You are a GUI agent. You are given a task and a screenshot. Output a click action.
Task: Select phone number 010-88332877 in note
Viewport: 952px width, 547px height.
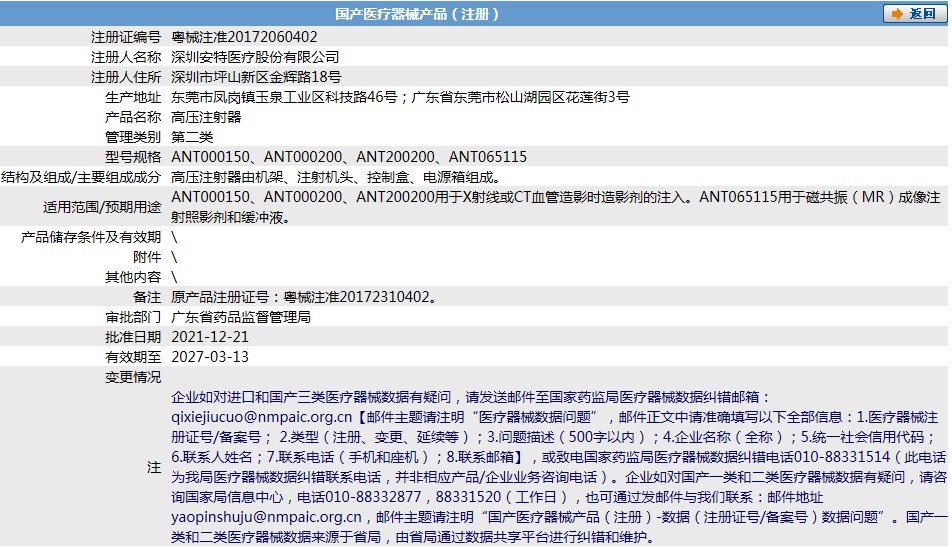[x=373, y=497]
